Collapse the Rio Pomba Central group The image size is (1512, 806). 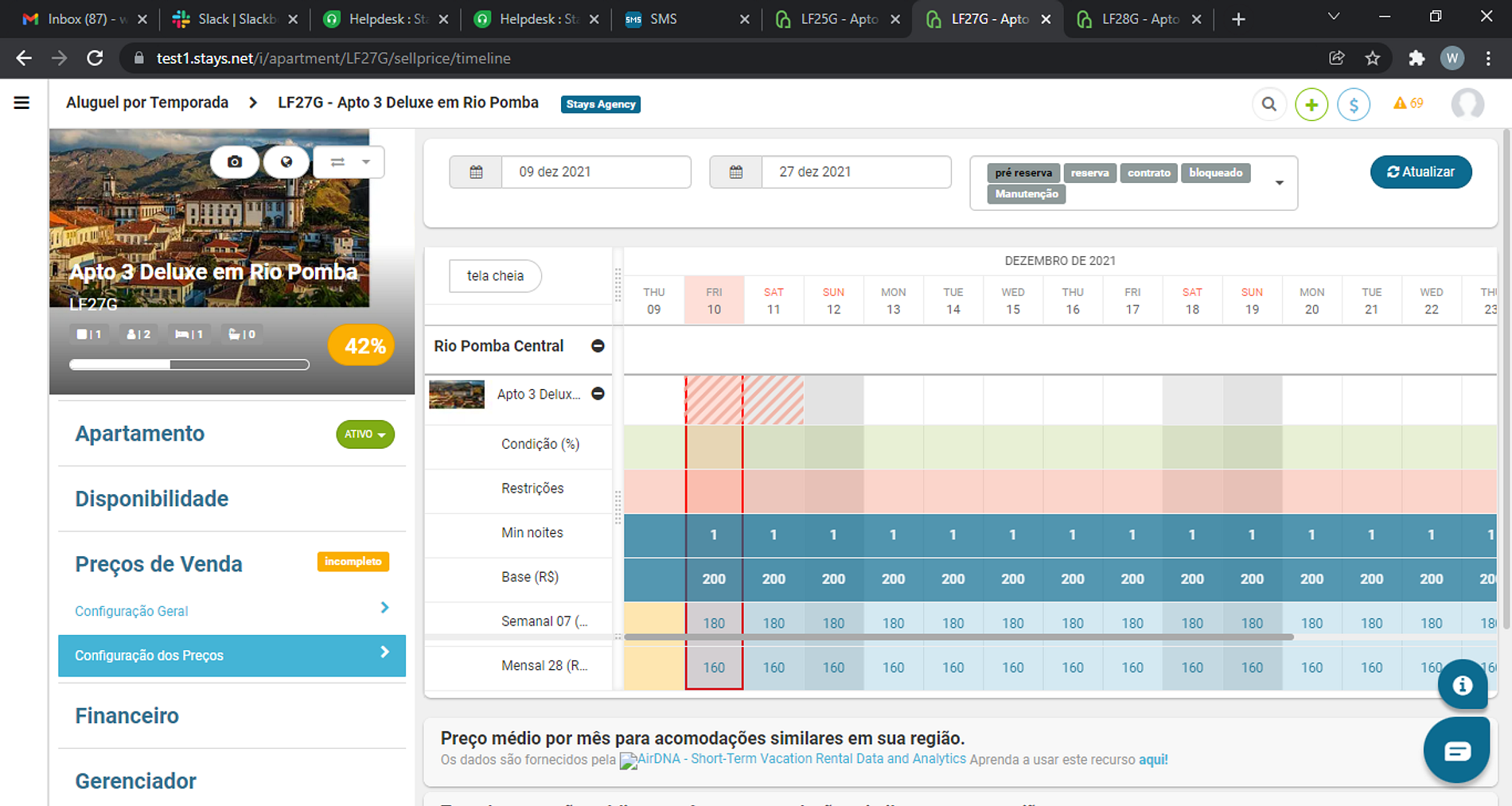point(598,346)
